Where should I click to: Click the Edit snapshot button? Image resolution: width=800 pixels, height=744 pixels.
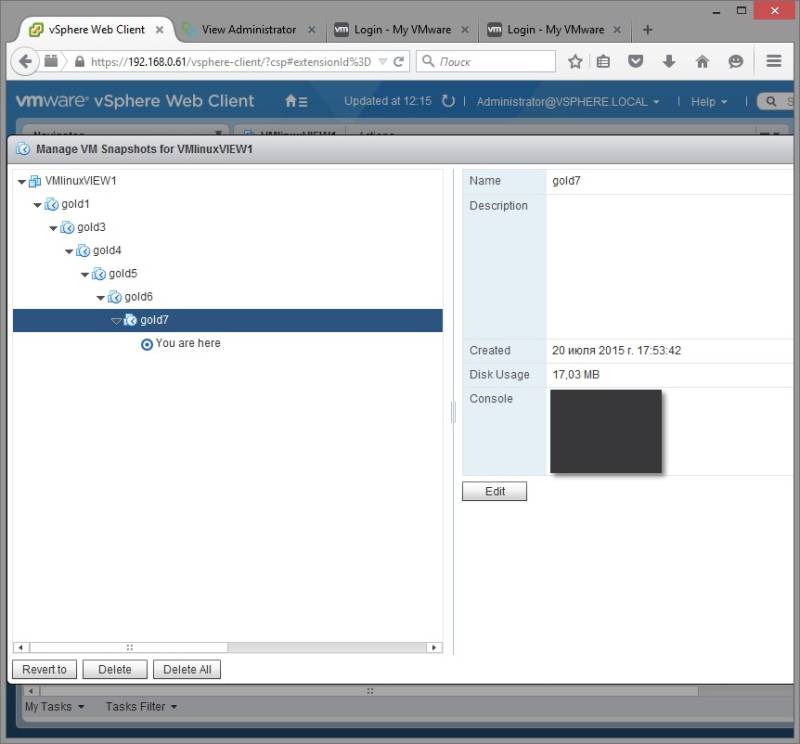point(494,491)
